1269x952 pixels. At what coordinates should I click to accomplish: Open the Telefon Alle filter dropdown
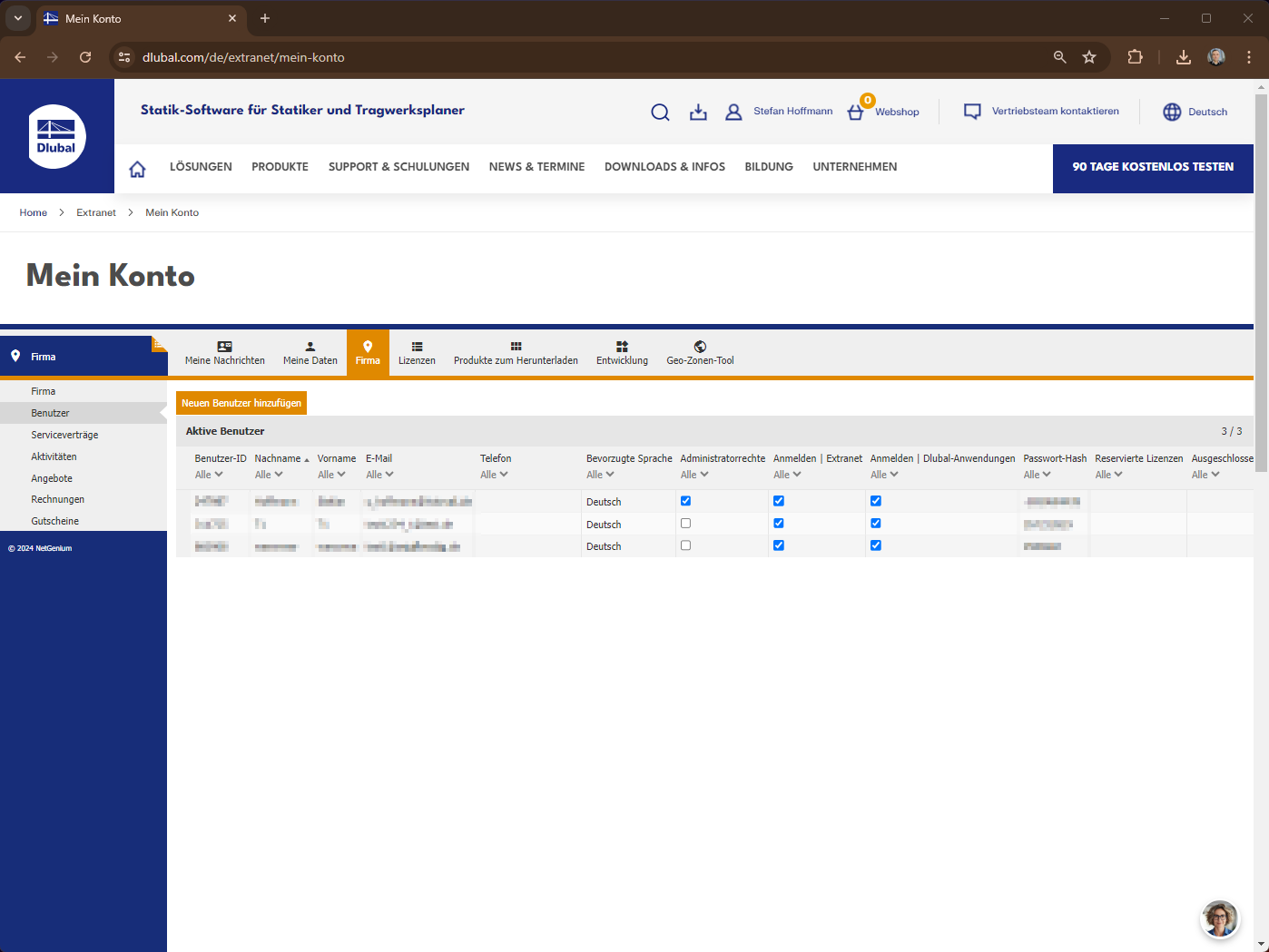494,475
